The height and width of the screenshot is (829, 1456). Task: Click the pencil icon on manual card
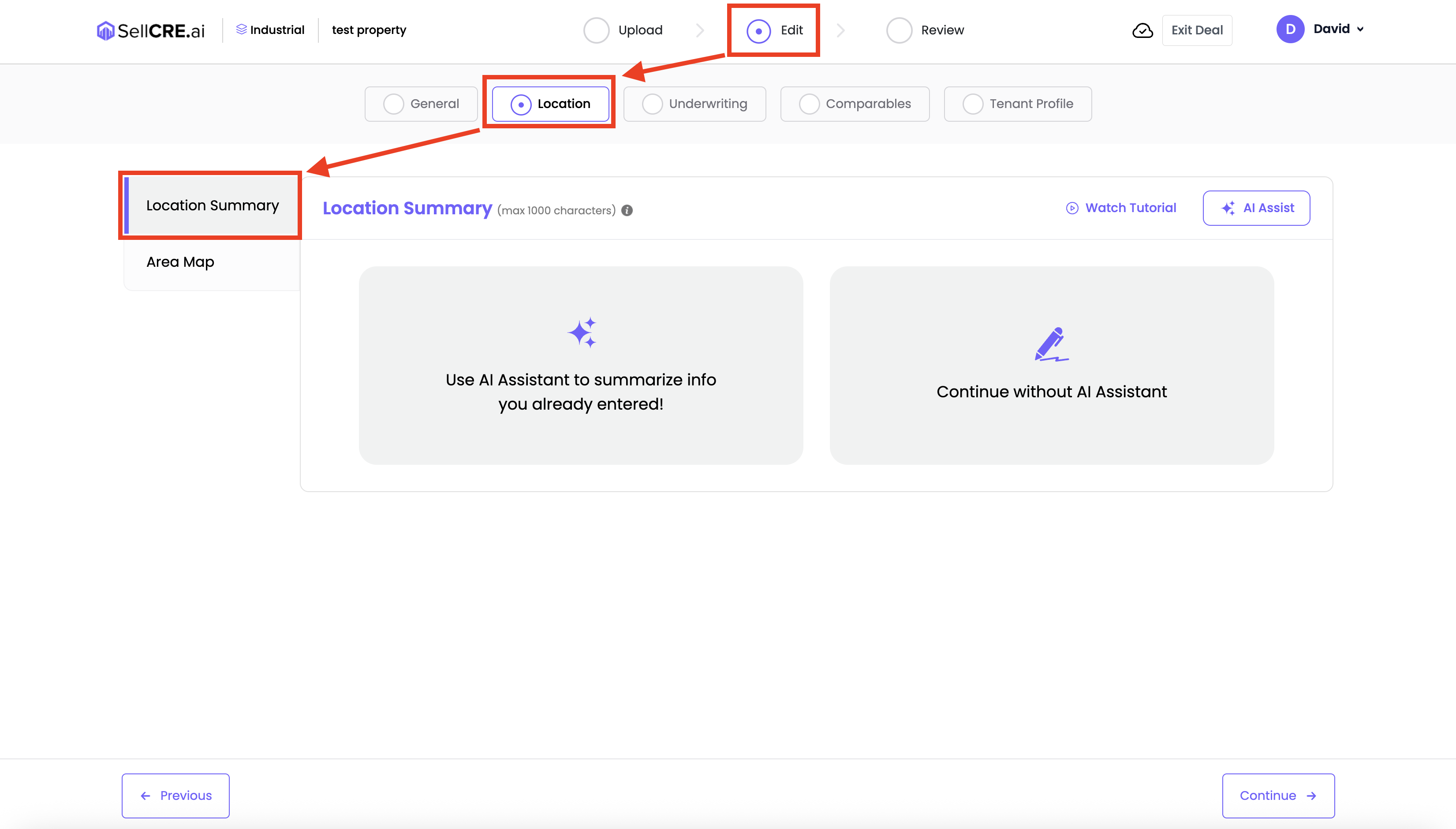1051,344
